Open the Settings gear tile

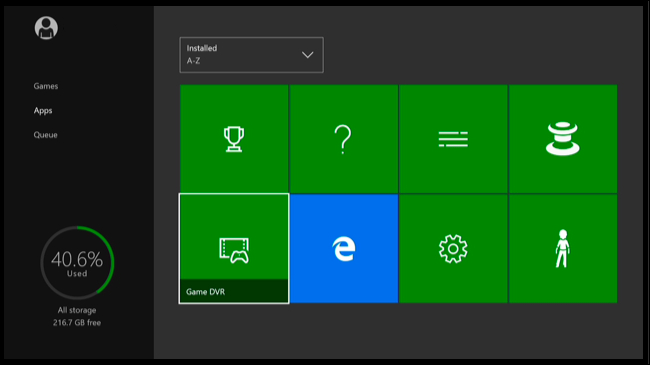(453, 248)
